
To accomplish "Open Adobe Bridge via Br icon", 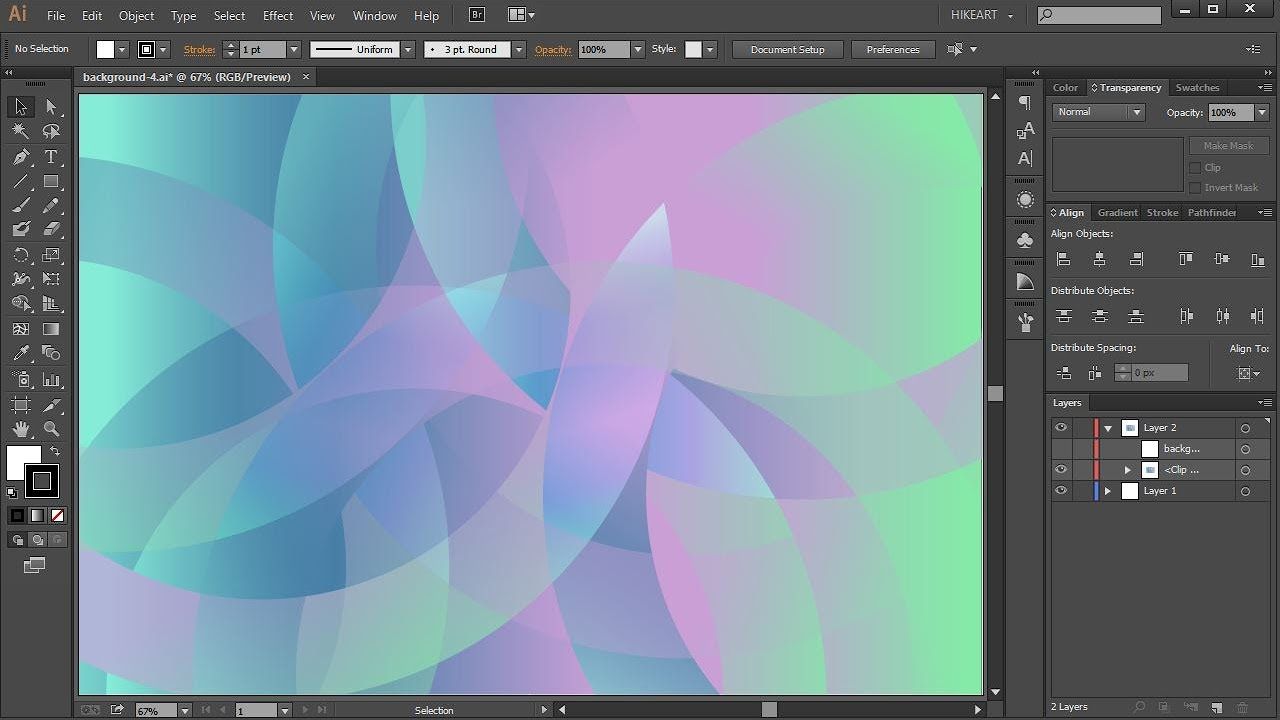I will tap(477, 15).
